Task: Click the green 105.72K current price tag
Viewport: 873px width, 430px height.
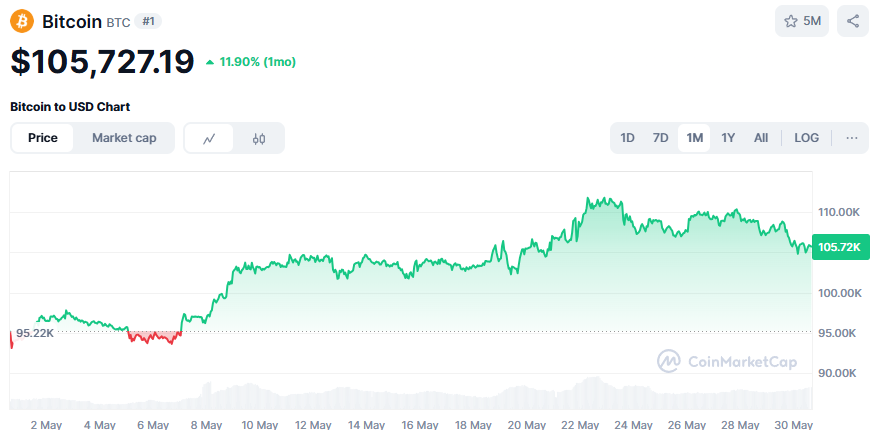Action: pos(841,247)
